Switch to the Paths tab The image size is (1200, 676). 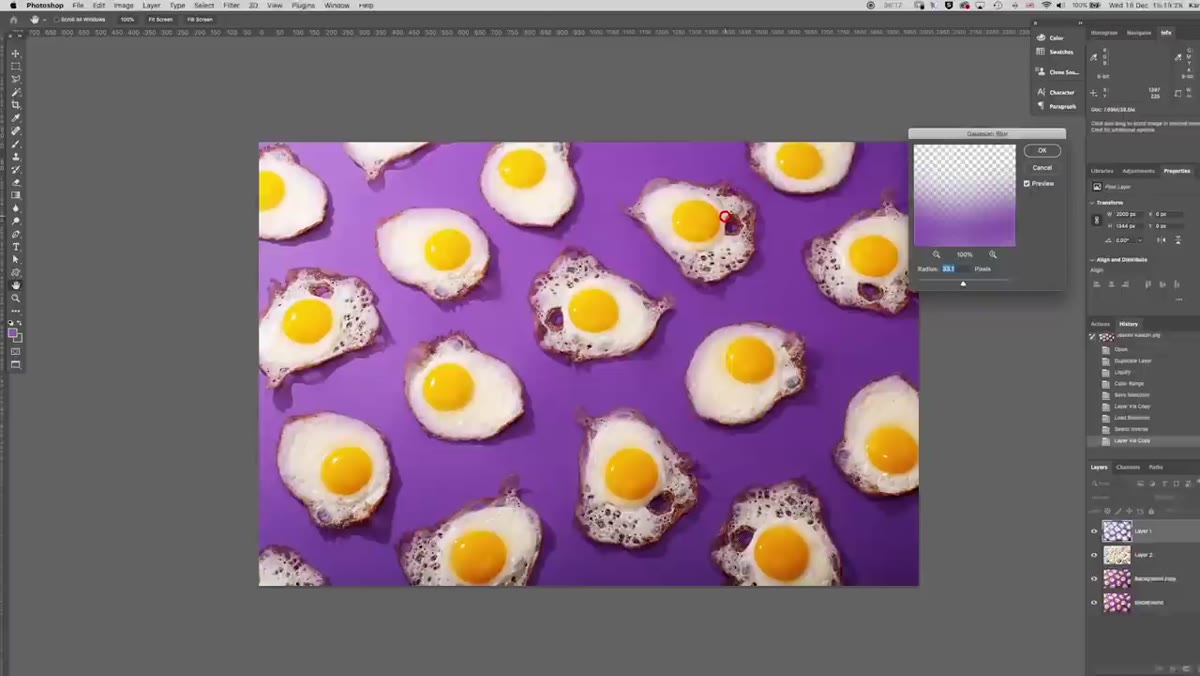pyautogui.click(x=1156, y=467)
